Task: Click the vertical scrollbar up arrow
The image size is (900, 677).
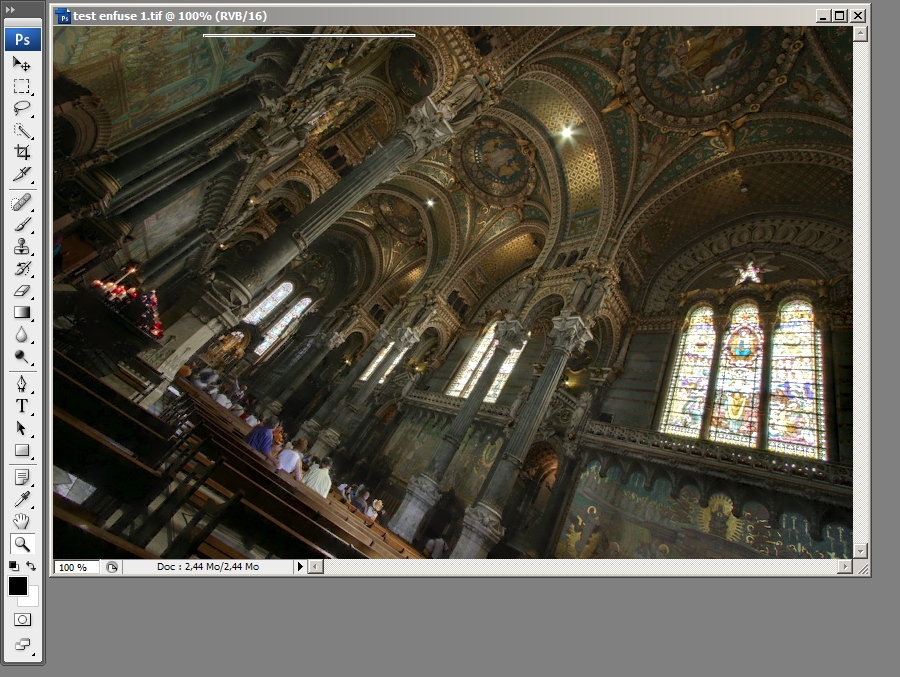Action: 860,34
